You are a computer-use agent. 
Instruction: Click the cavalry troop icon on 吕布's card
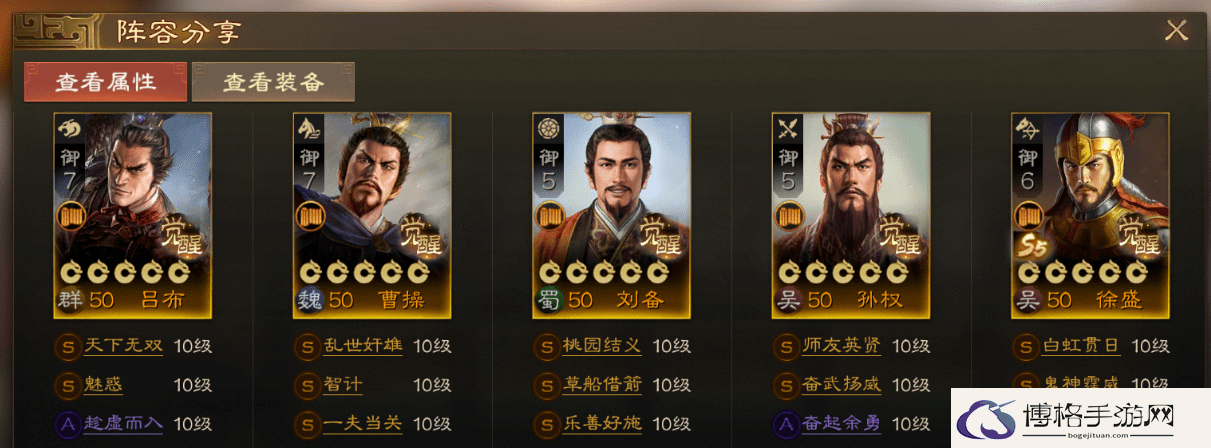click(70, 129)
